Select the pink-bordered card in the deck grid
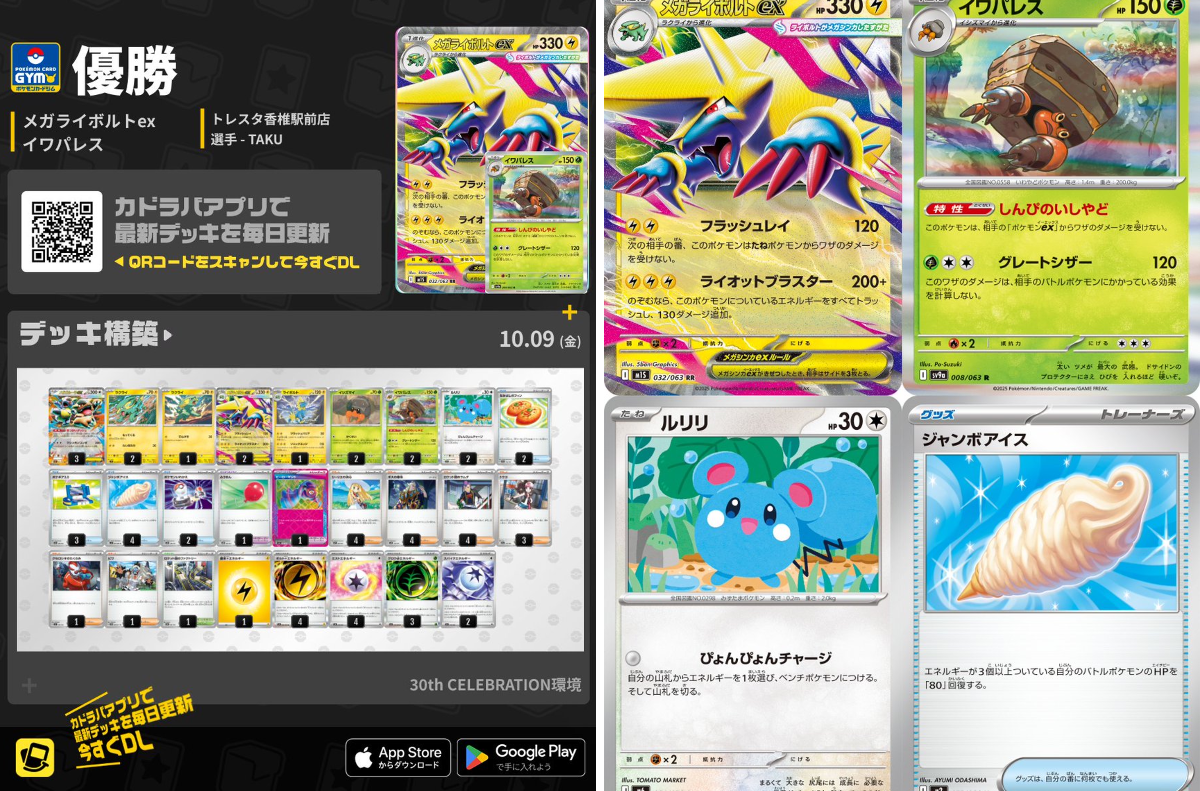1200x791 pixels. tap(300, 509)
